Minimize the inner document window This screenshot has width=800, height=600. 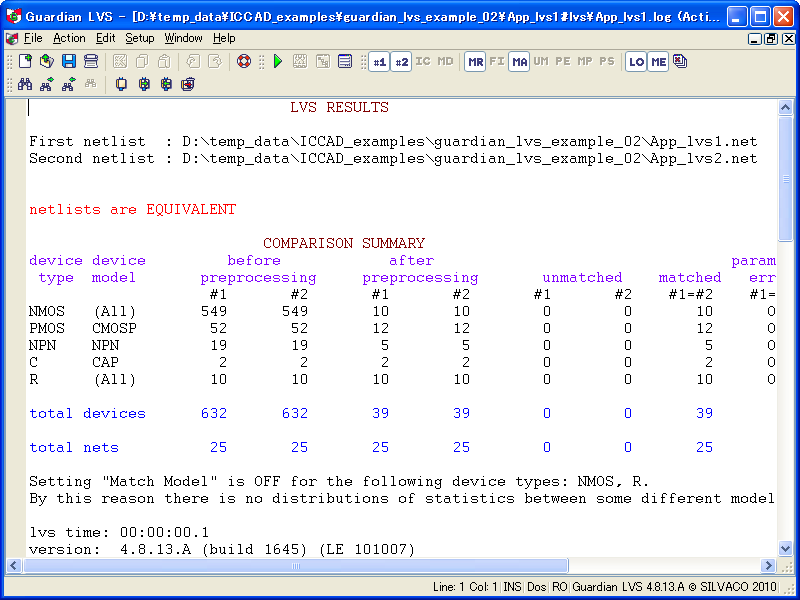pos(755,39)
